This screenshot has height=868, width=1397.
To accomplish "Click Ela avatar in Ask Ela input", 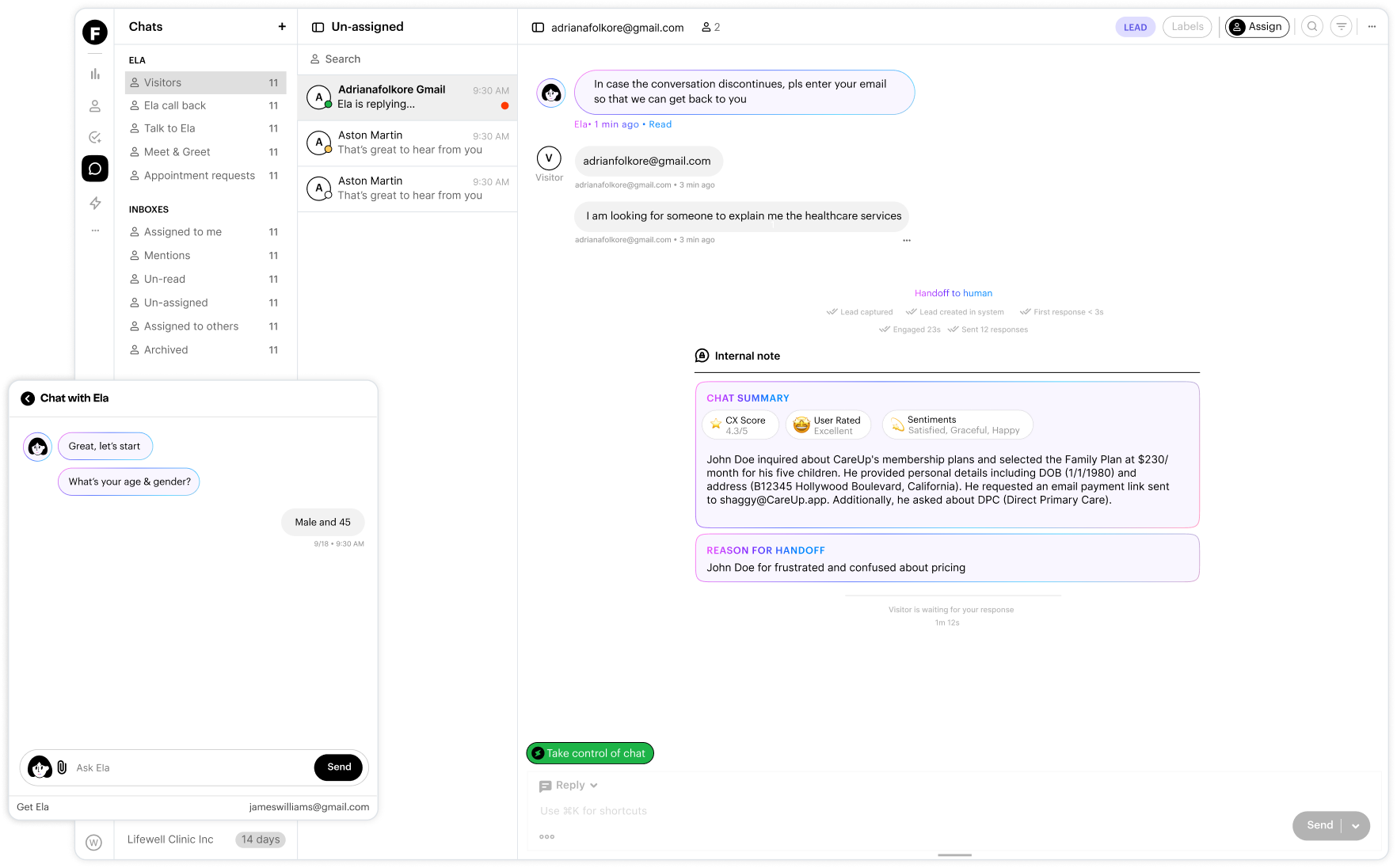I will [x=40, y=767].
